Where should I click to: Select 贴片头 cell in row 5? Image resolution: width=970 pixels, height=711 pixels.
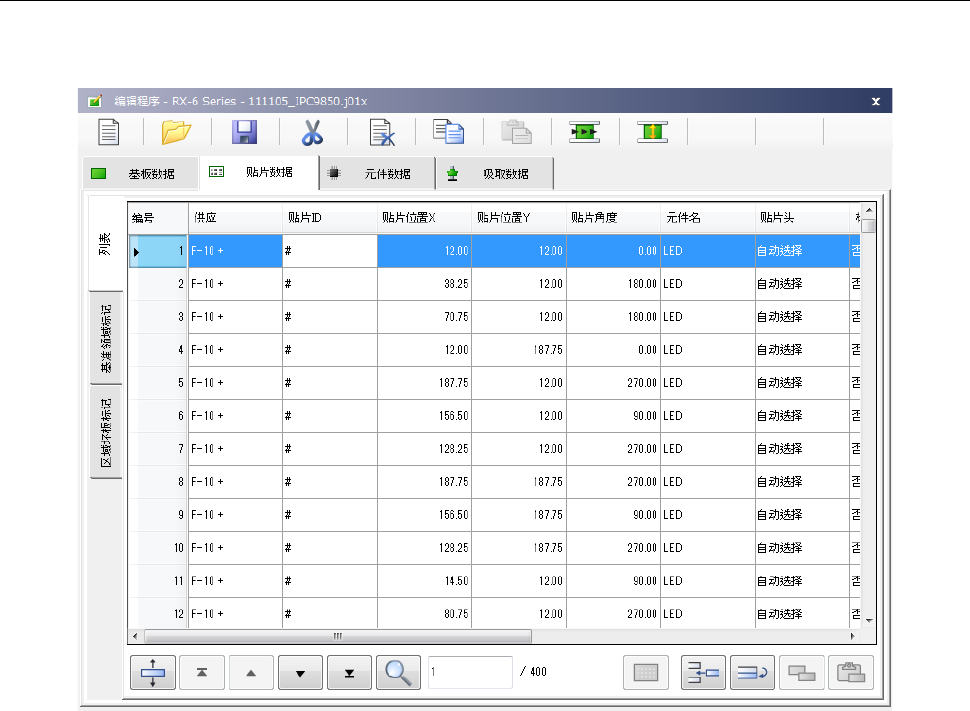coord(801,383)
